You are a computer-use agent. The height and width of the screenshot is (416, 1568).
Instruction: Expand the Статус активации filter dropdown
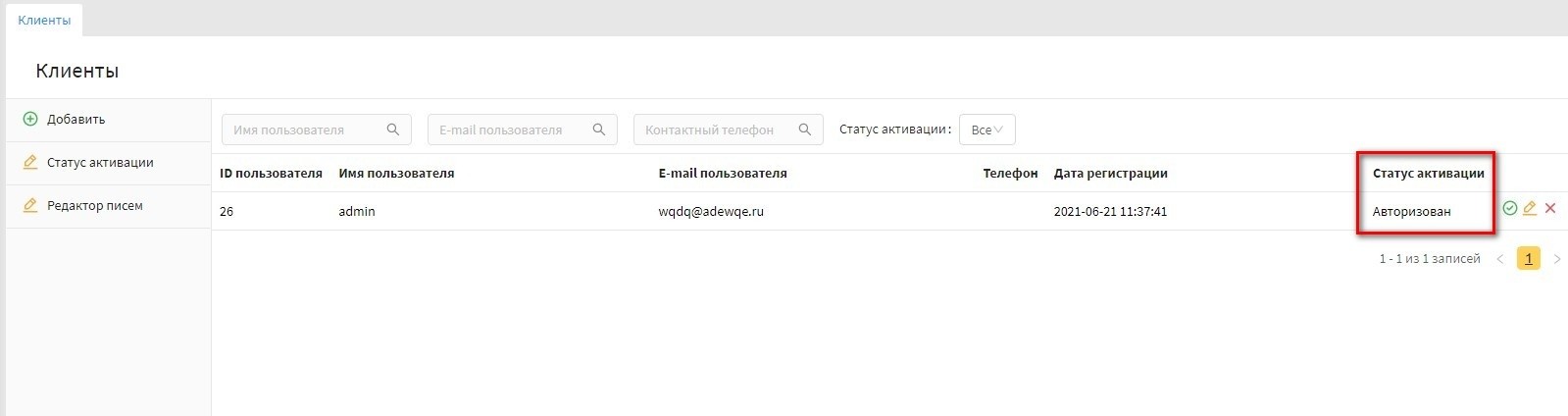coord(986,130)
